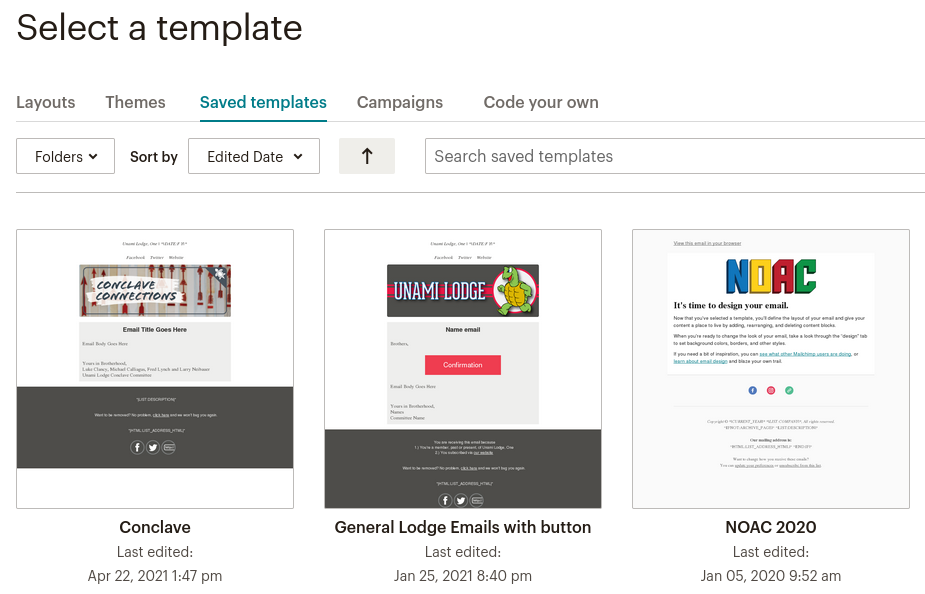Go to the Campaigns tab

(400, 102)
